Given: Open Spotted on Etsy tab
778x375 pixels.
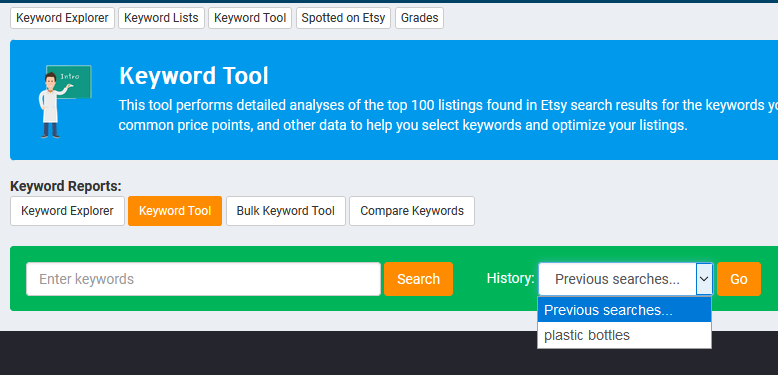Looking at the screenshot, I should (343, 18).
